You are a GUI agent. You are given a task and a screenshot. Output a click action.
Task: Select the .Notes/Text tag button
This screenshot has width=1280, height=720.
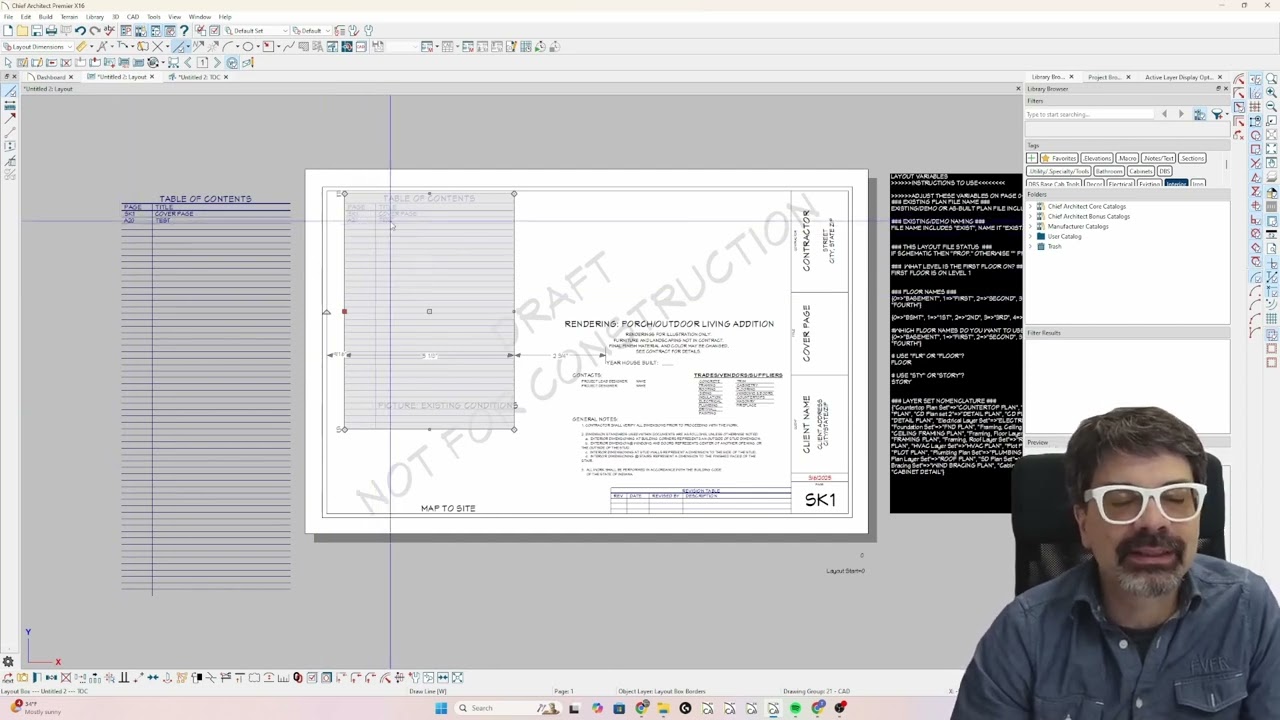click(1158, 158)
